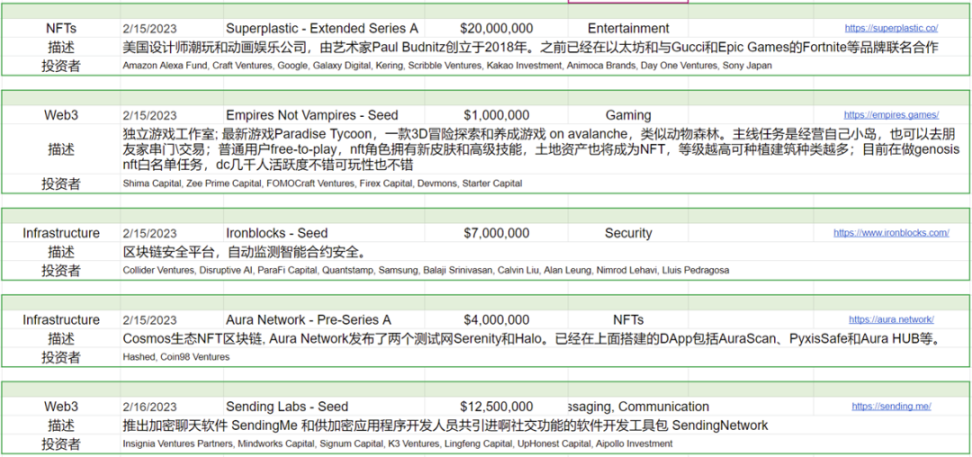This screenshot has height=457, width=972.
Task: Select the Infrastructure cell in Aura Network row
Action: click(61, 320)
